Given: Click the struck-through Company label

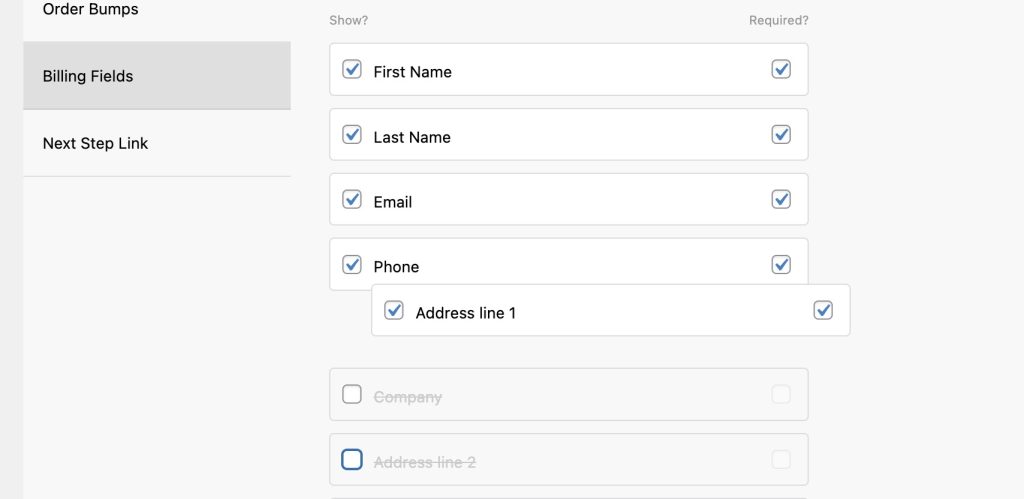Looking at the screenshot, I should (407, 397).
